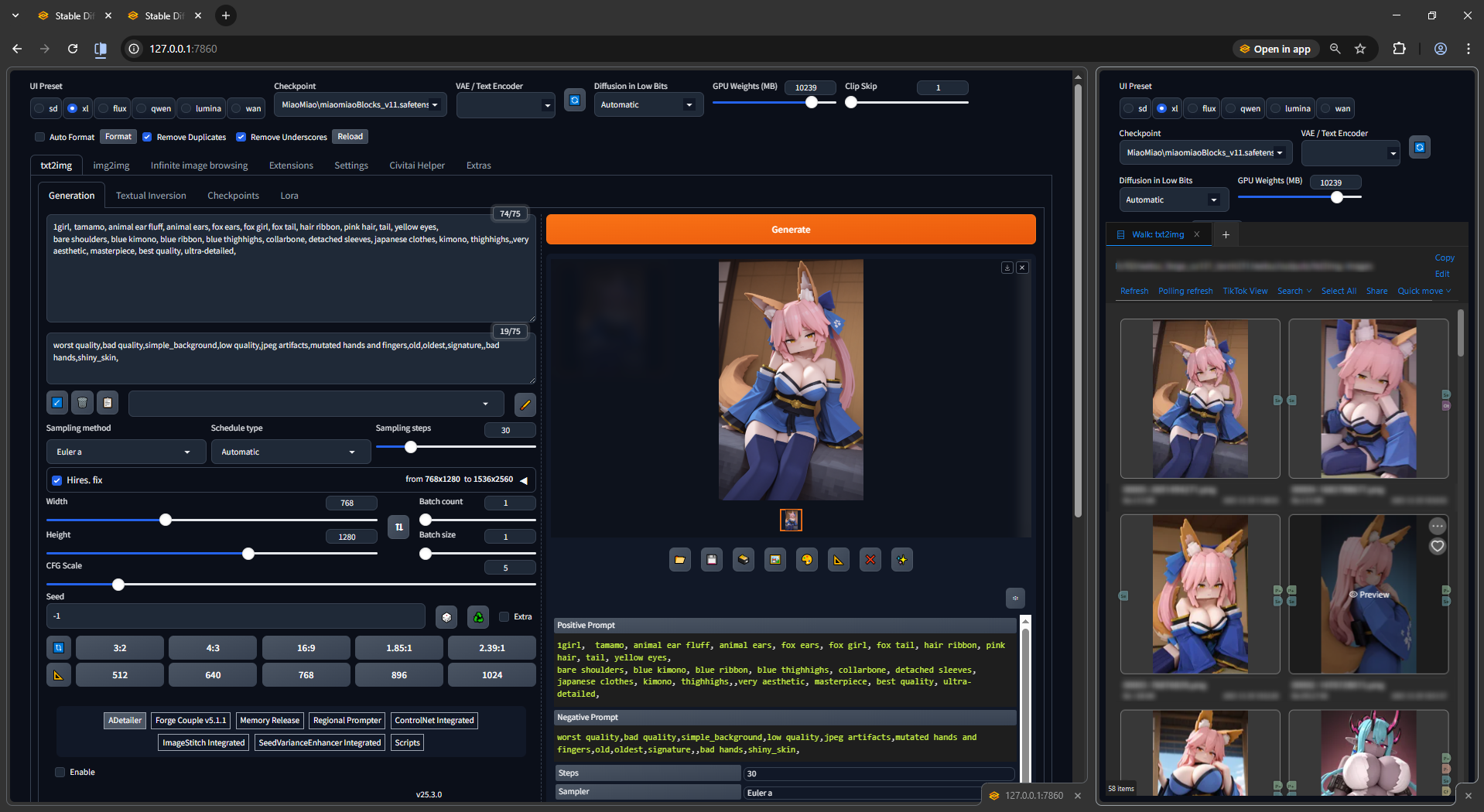The height and width of the screenshot is (812, 1484).
Task: Tick the Enable checkbox at bottom
Action: coord(60,772)
